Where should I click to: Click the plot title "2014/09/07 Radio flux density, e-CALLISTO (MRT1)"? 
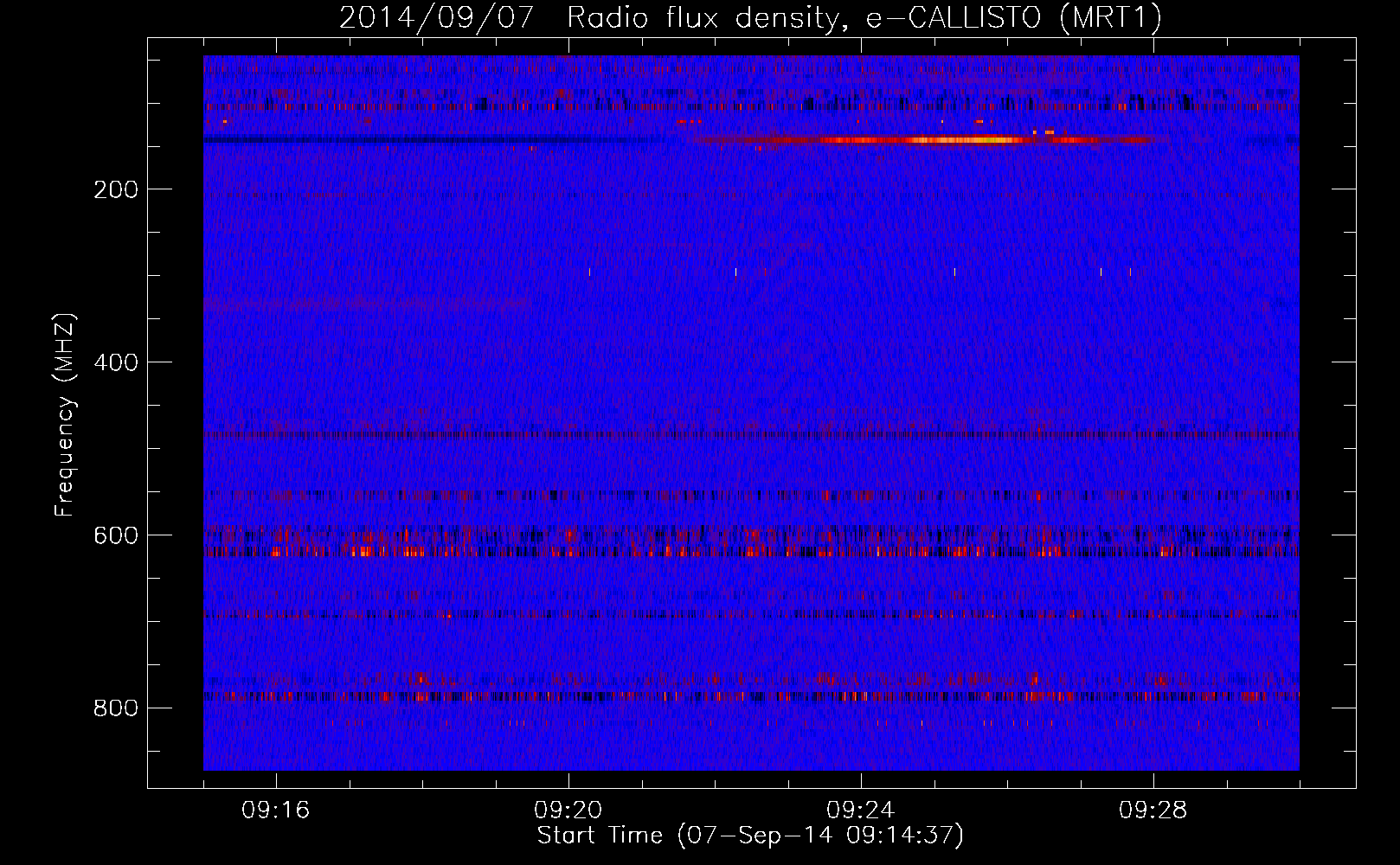pyautogui.click(x=750, y=17)
